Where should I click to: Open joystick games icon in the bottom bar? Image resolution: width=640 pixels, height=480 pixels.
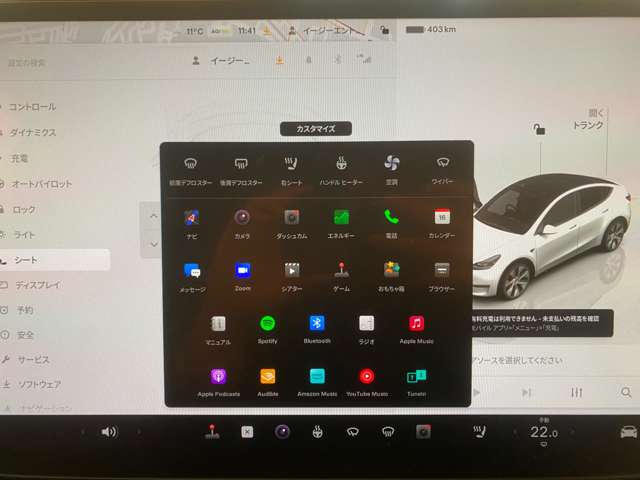211,431
